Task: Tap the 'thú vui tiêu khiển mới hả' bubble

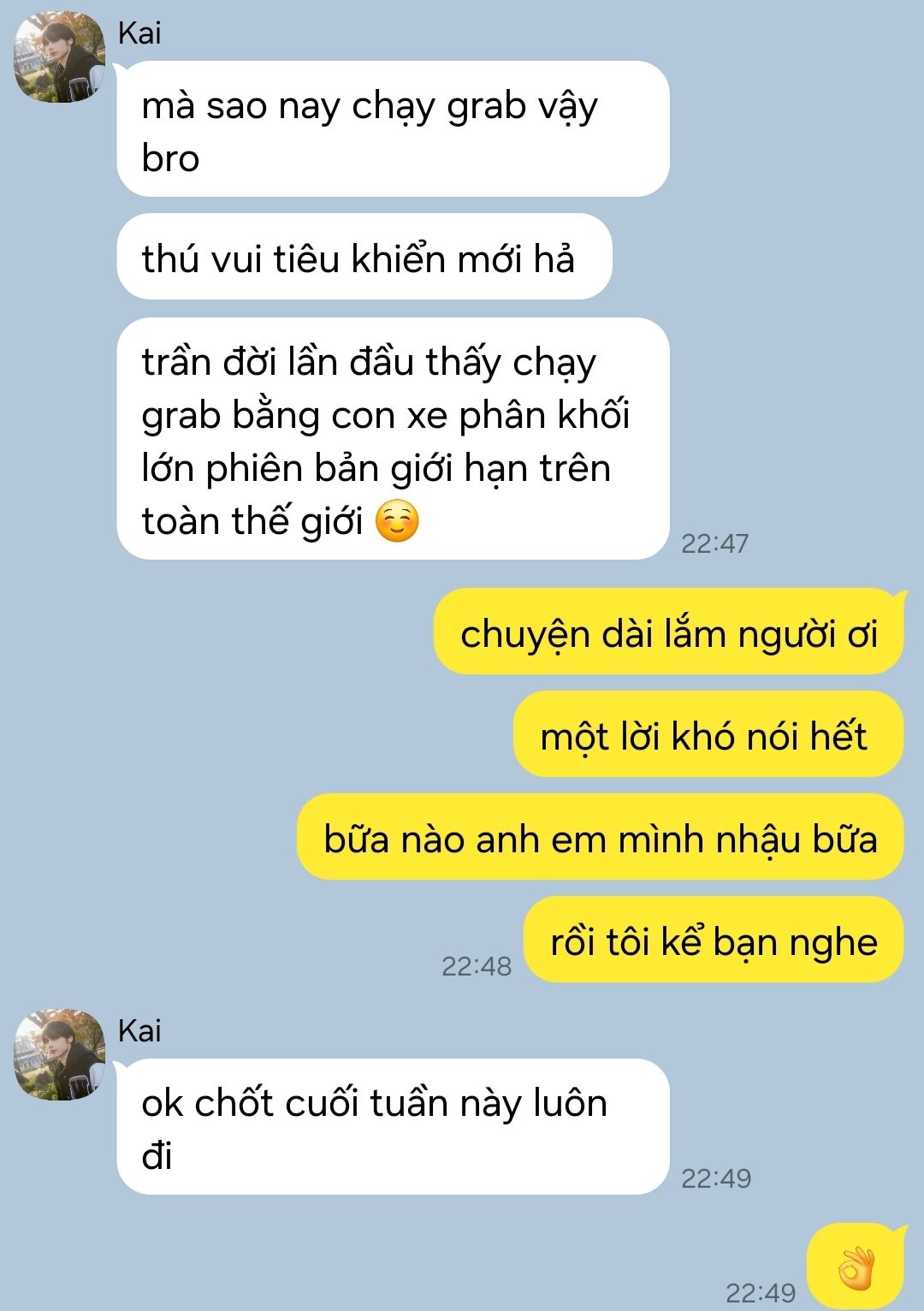Action: [x=364, y=257]
